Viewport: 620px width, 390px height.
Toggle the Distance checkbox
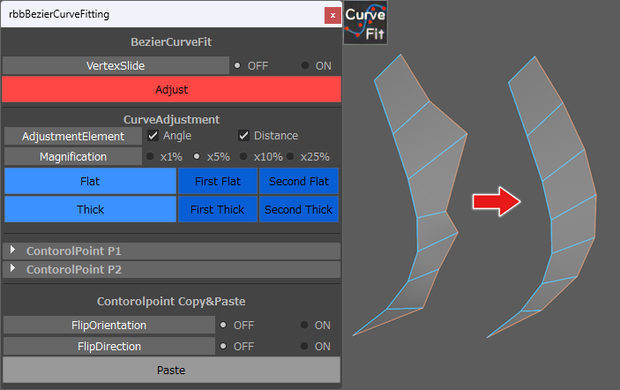coord(244,136)
